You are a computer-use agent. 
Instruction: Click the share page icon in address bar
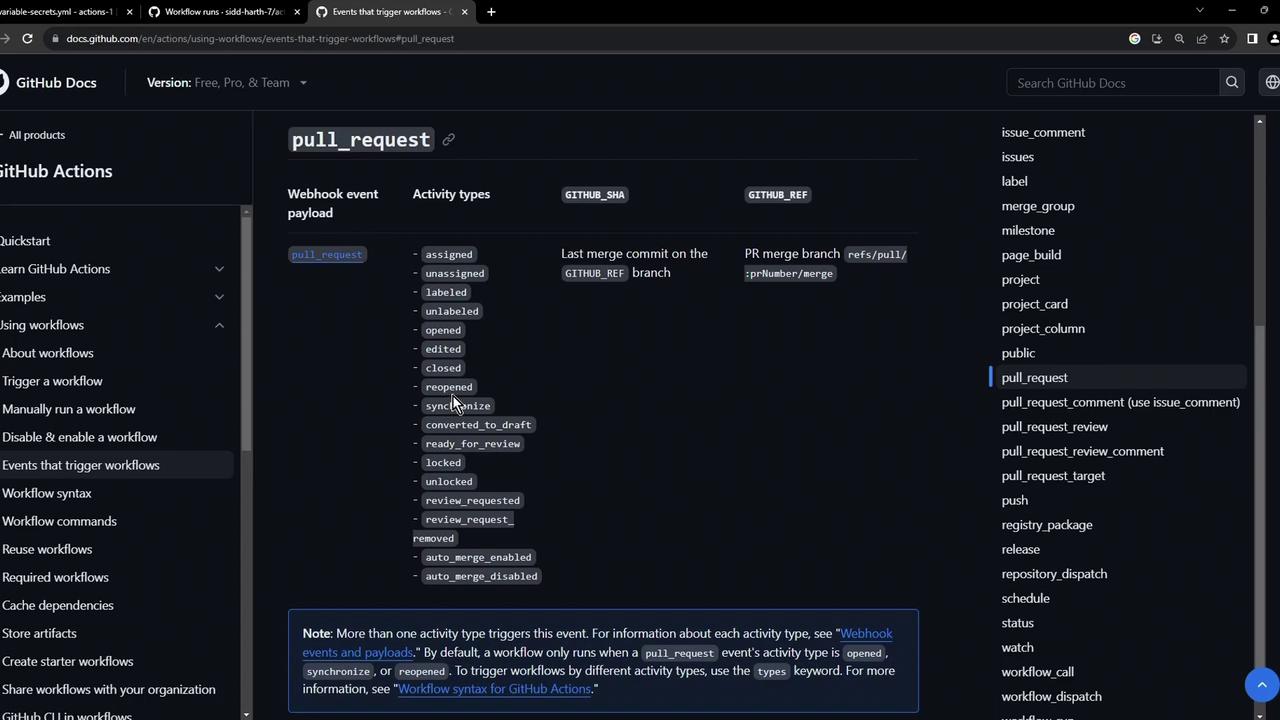1202,39
